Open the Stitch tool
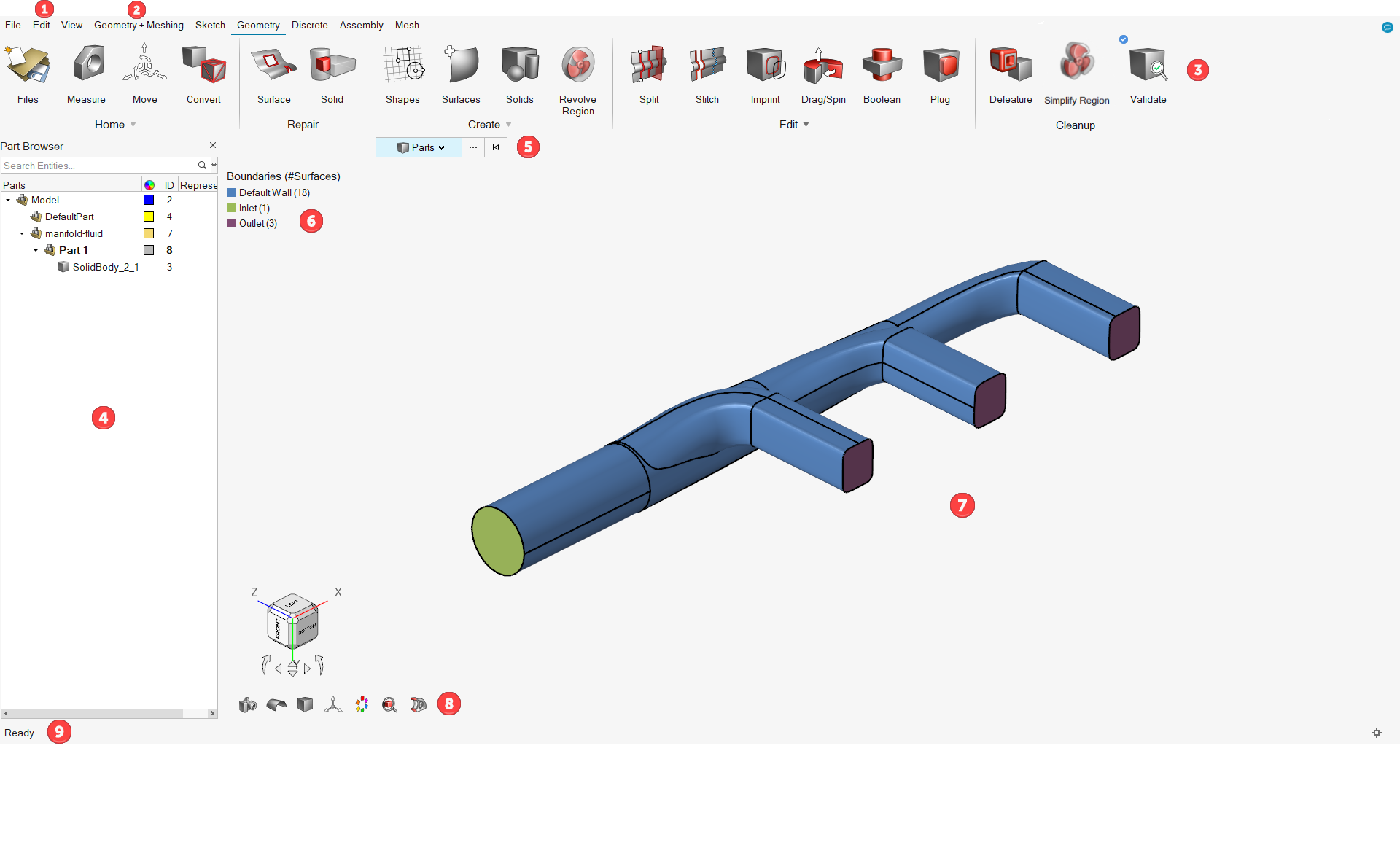This screenshot has width=1400, height=864. click(707, 74)
